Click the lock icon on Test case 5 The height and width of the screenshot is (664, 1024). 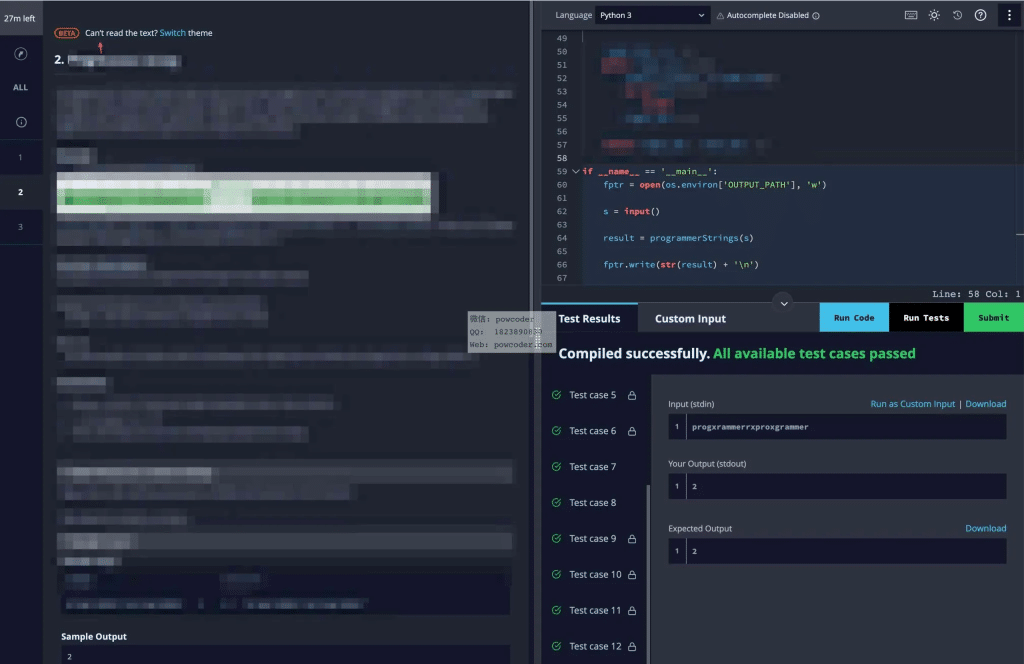[x=632, y=395]
